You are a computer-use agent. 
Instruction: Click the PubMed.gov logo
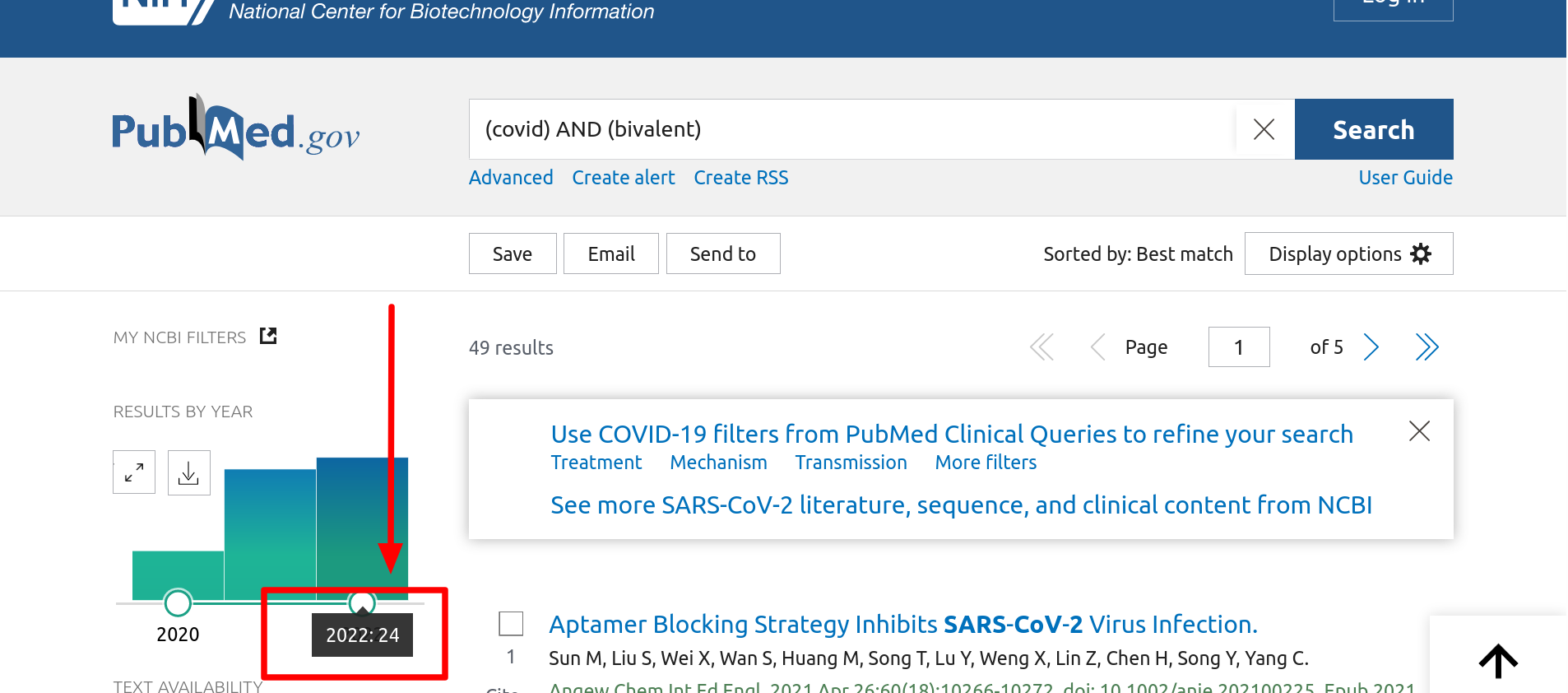(236, 128)
